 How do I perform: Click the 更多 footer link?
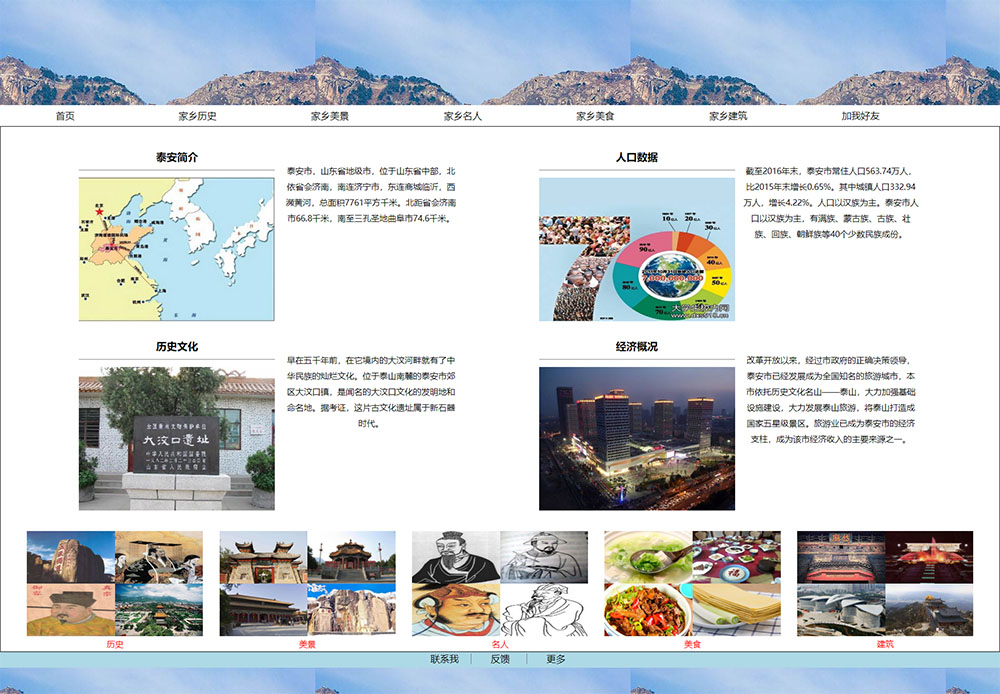(x=555, y=659)
